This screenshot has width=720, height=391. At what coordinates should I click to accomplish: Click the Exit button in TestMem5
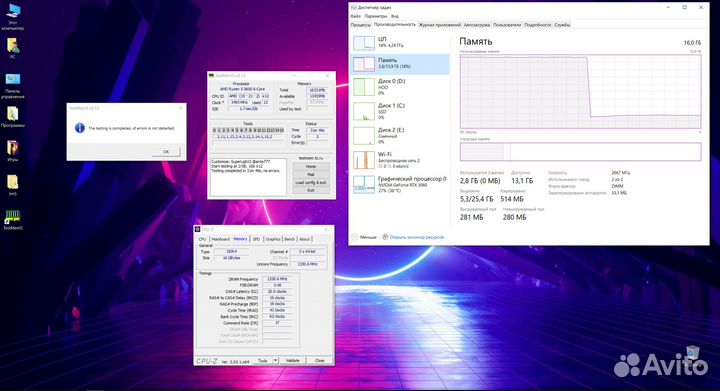click(311, 190)
